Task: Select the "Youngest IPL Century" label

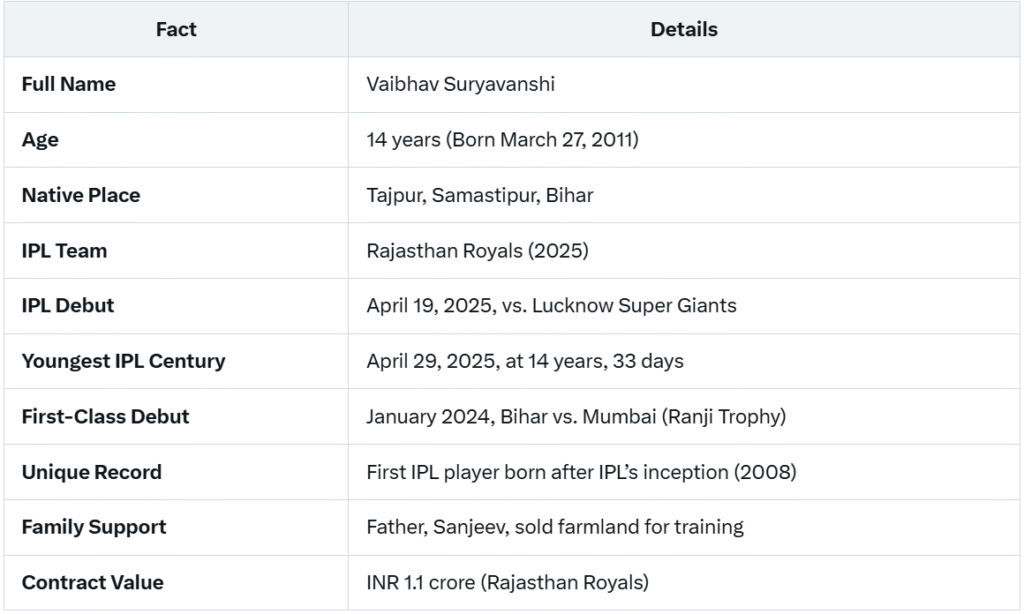Action: pos(123,361)
